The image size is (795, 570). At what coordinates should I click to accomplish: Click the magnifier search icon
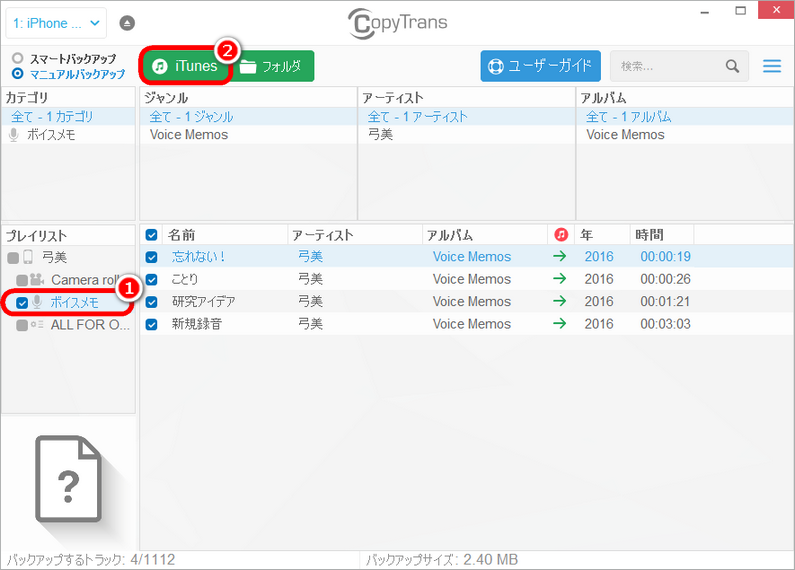tap(732, 66)
